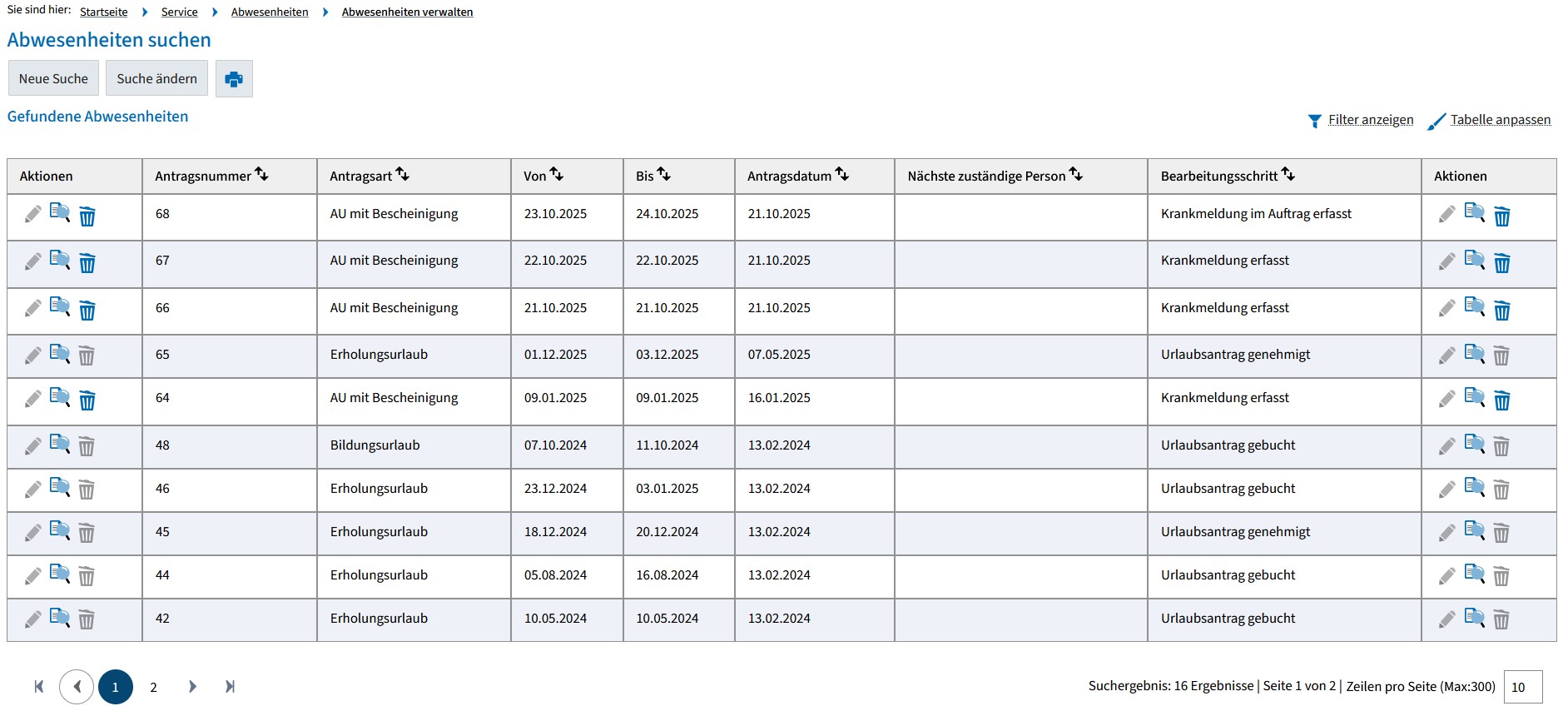Sort table by Antragsnummer column

[x=261, y=174]
